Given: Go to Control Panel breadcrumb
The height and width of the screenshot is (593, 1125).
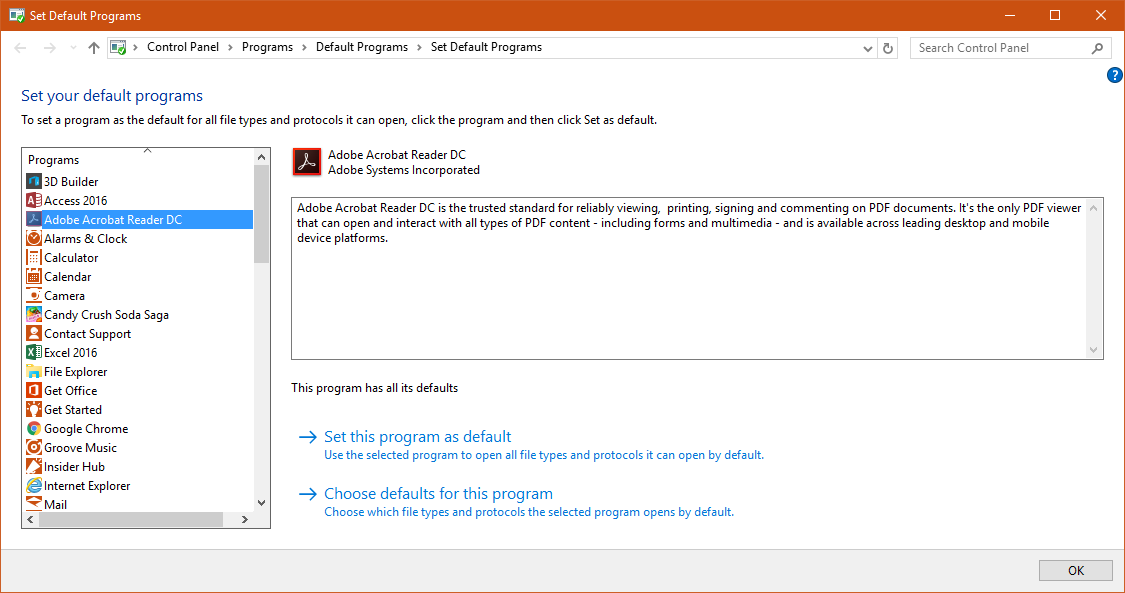Looking at the screenshot, I should pyautogui.click(x=183, y=47).
